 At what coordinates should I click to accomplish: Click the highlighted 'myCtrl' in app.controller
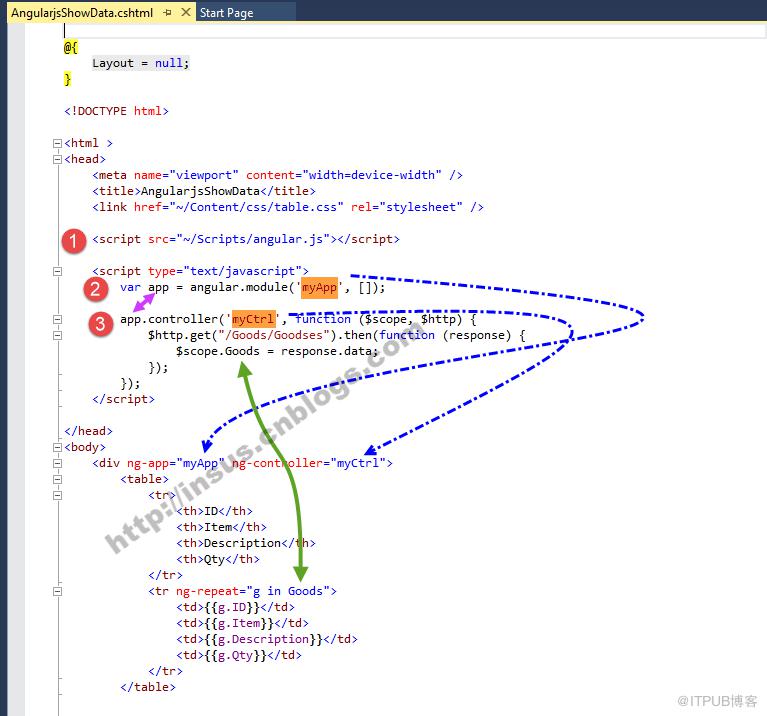click(x=253, y=319)
